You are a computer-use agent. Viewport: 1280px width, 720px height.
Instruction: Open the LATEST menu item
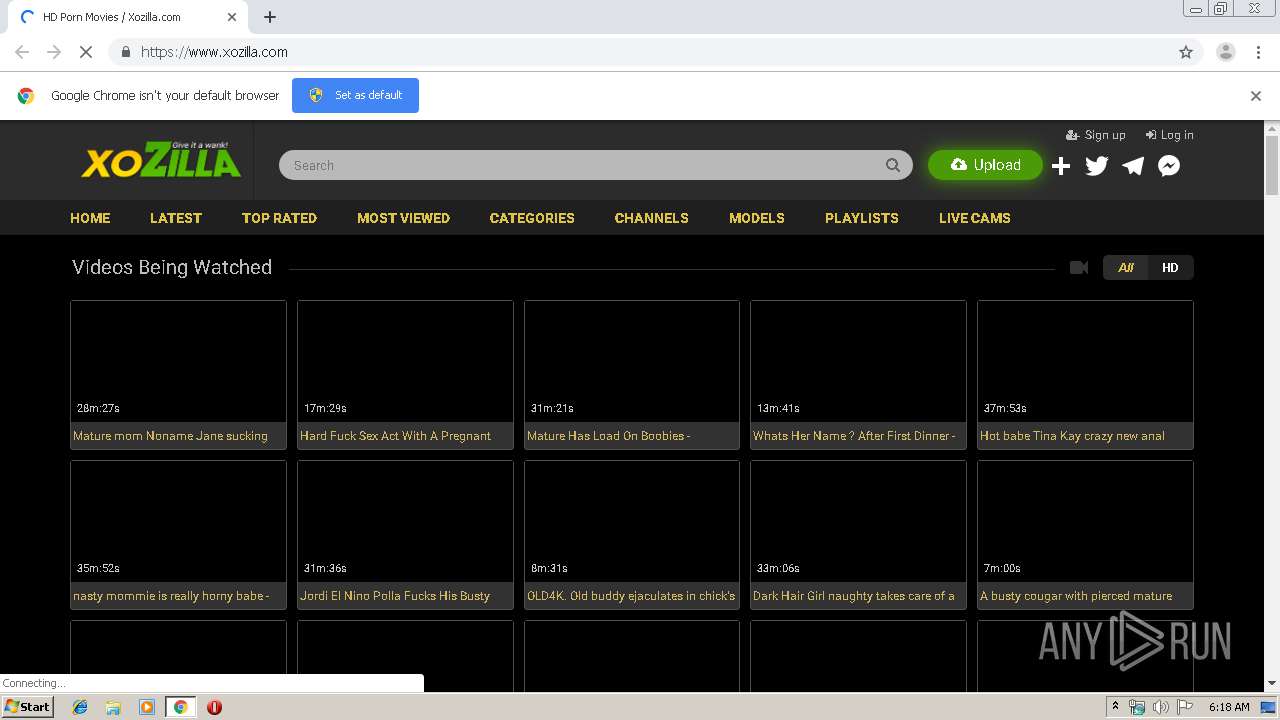(176, 218)
